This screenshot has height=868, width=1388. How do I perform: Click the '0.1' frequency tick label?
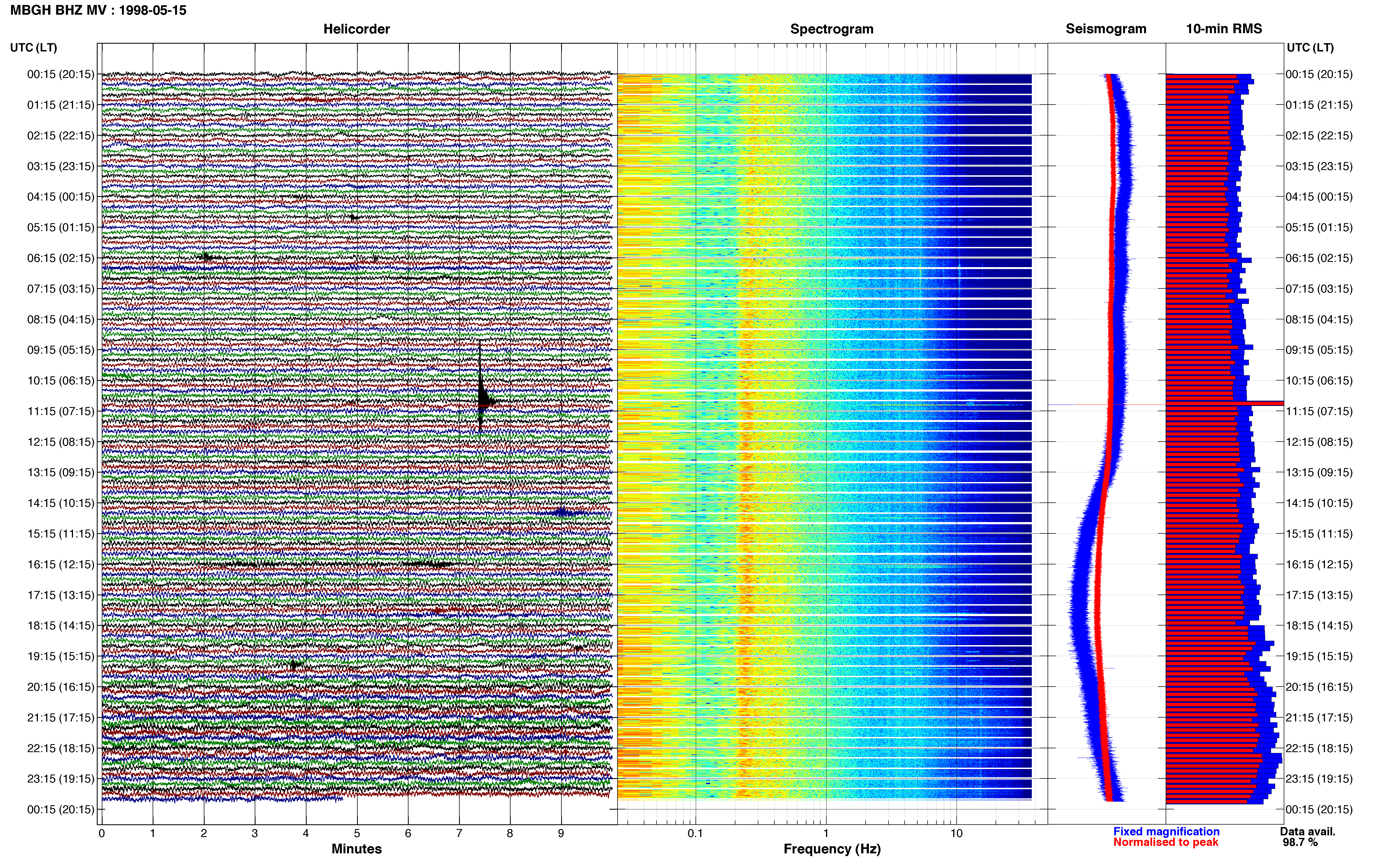coord(695,833)
